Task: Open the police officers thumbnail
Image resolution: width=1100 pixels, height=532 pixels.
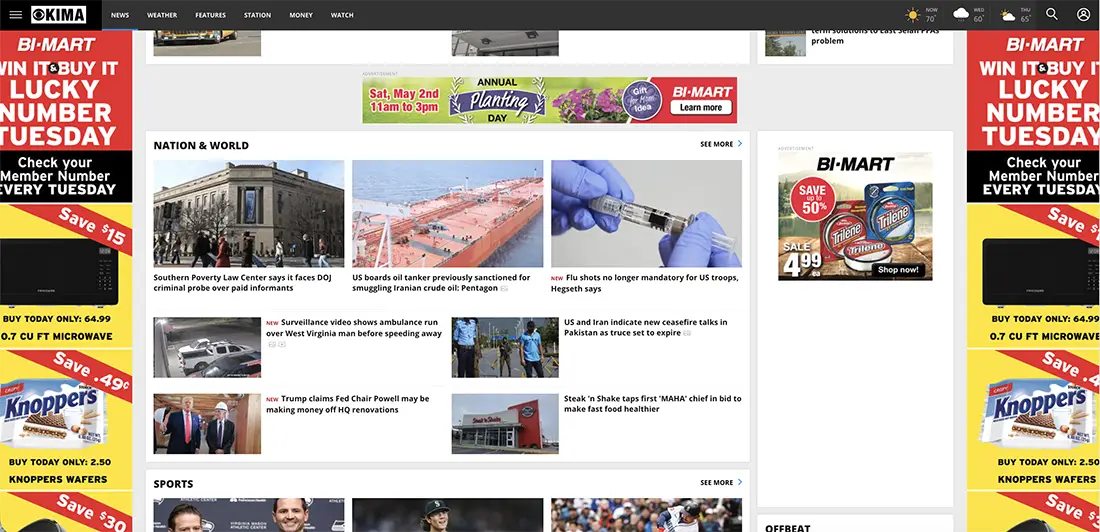Action: point(505,347)
